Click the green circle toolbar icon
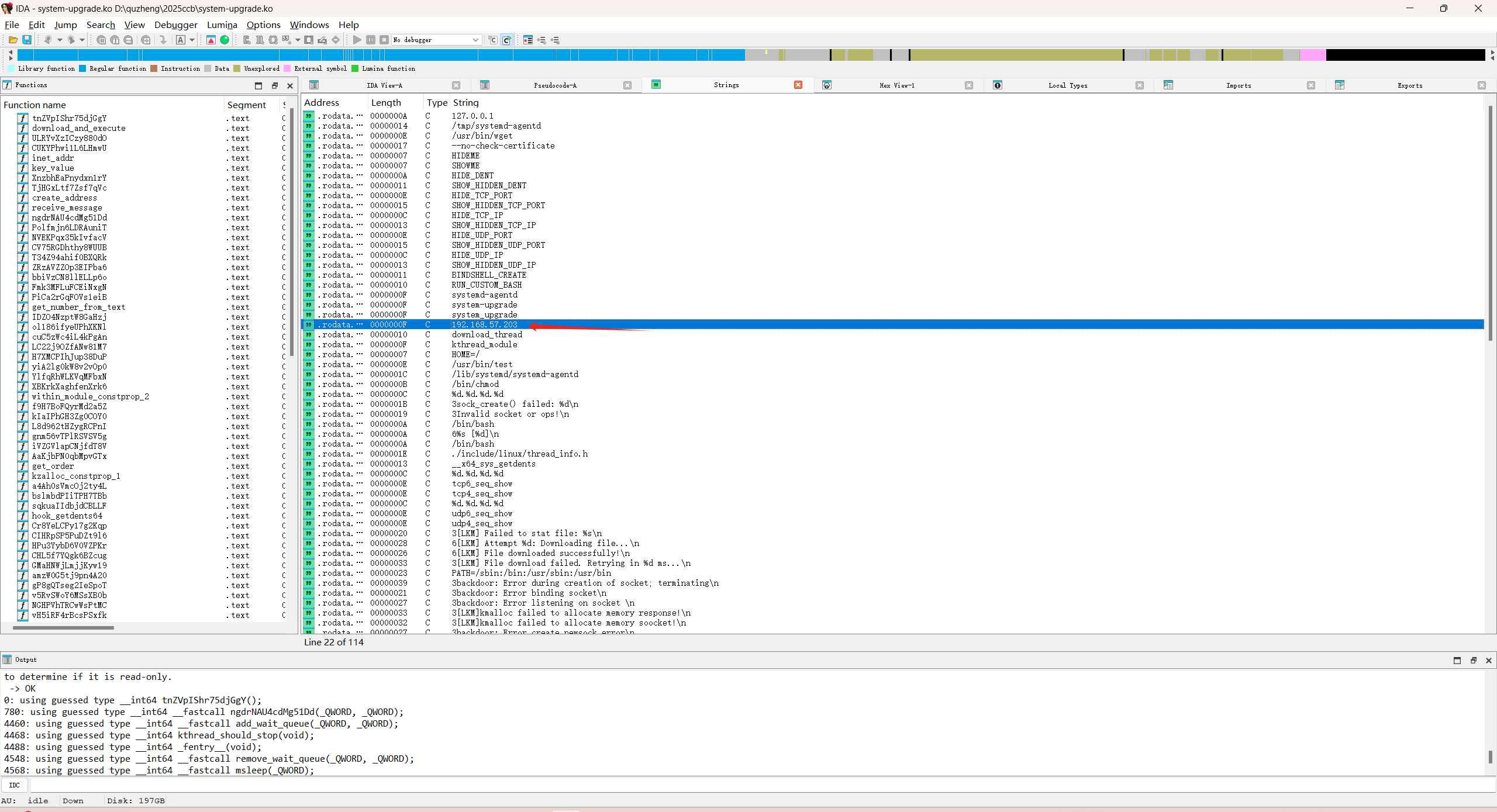This screenshot has height=812, width=1497. coord(225,40)
